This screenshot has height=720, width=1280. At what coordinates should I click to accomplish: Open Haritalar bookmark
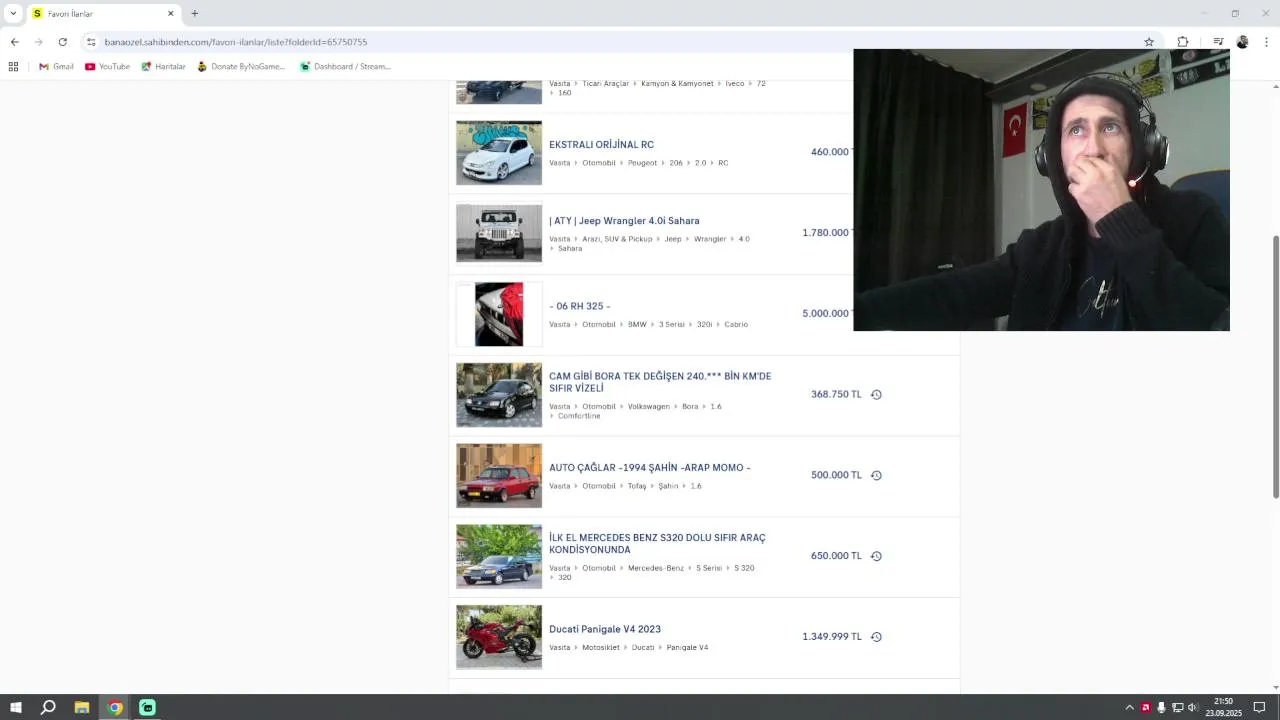(163, 67)
